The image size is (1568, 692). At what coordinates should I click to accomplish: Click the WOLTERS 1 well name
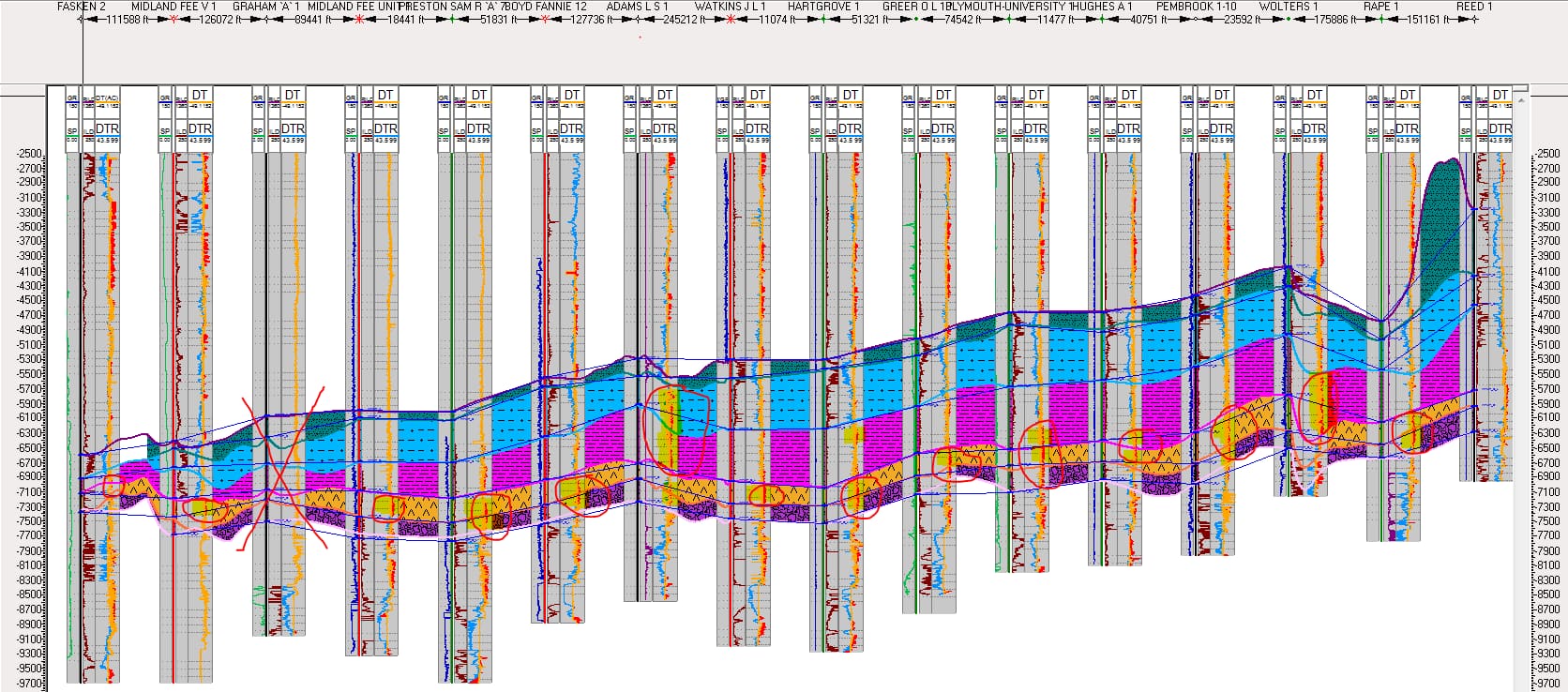tap(1289, 7)
